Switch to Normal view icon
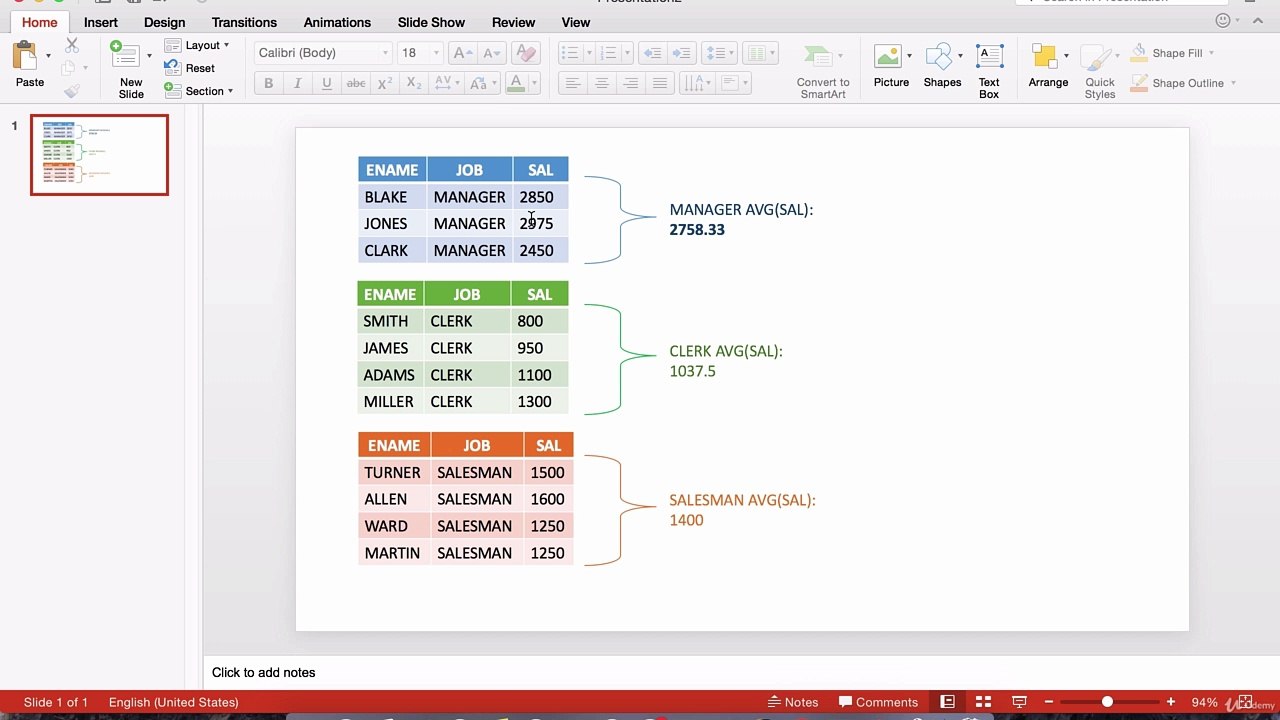Image resolution: width=1280 pixels, height=720 pixels. point(948,702)
